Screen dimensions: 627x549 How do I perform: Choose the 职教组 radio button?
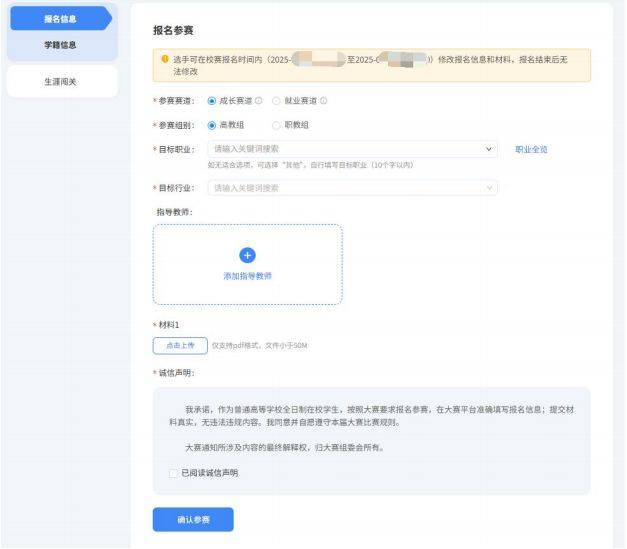click(x=276, y=125)
